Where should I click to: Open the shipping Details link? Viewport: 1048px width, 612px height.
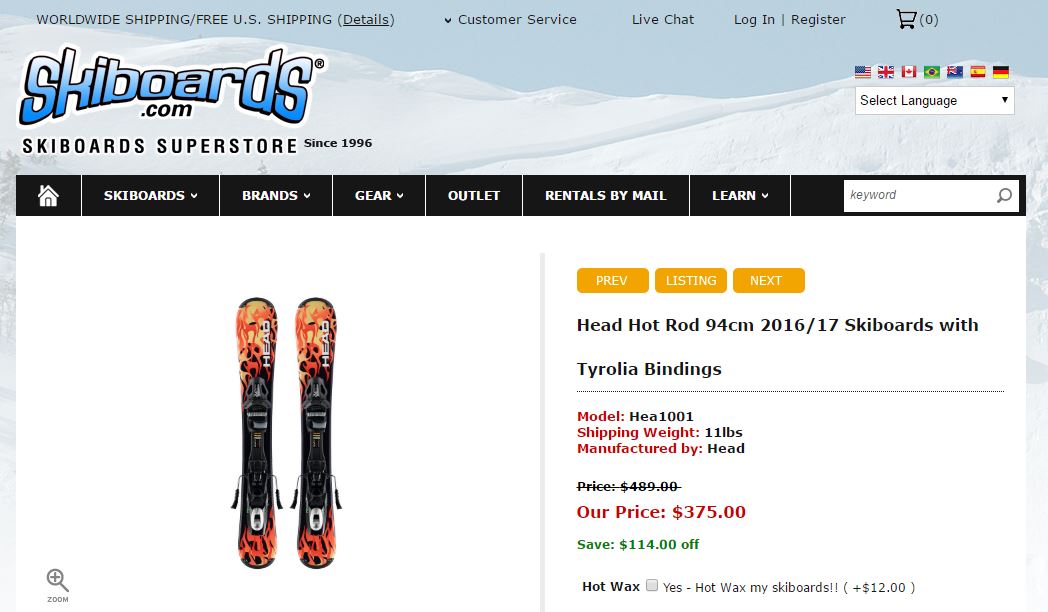(x=366, y=19)
